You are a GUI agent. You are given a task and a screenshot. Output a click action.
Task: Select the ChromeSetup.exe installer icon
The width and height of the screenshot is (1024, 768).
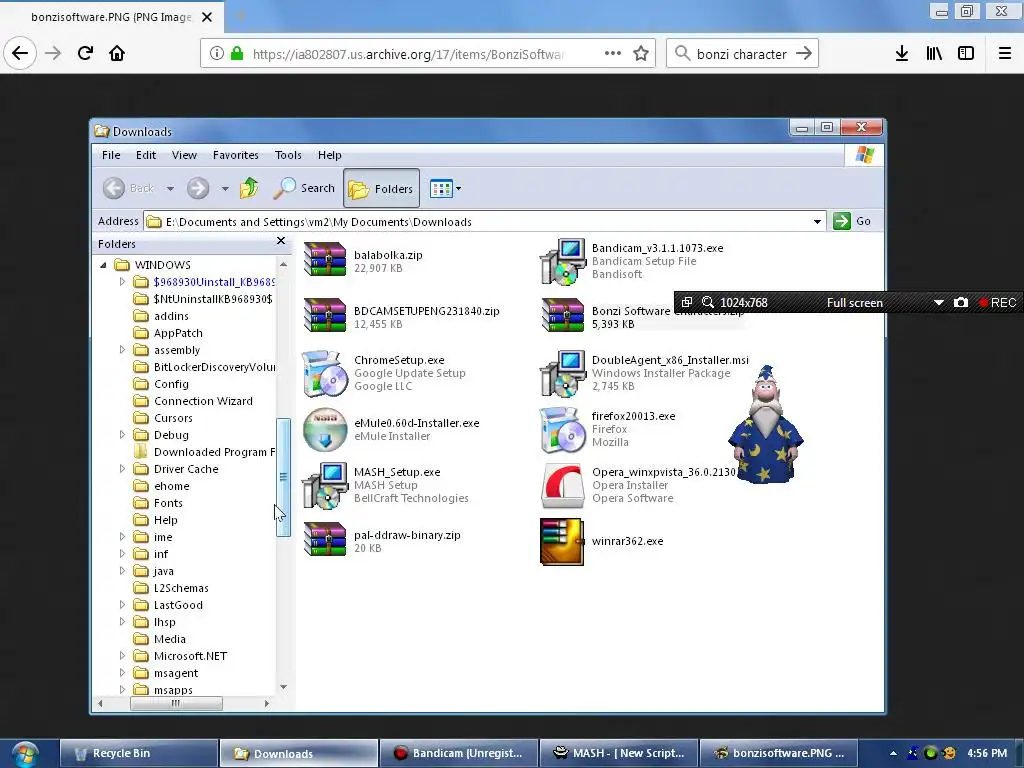(x=325, y=374)
